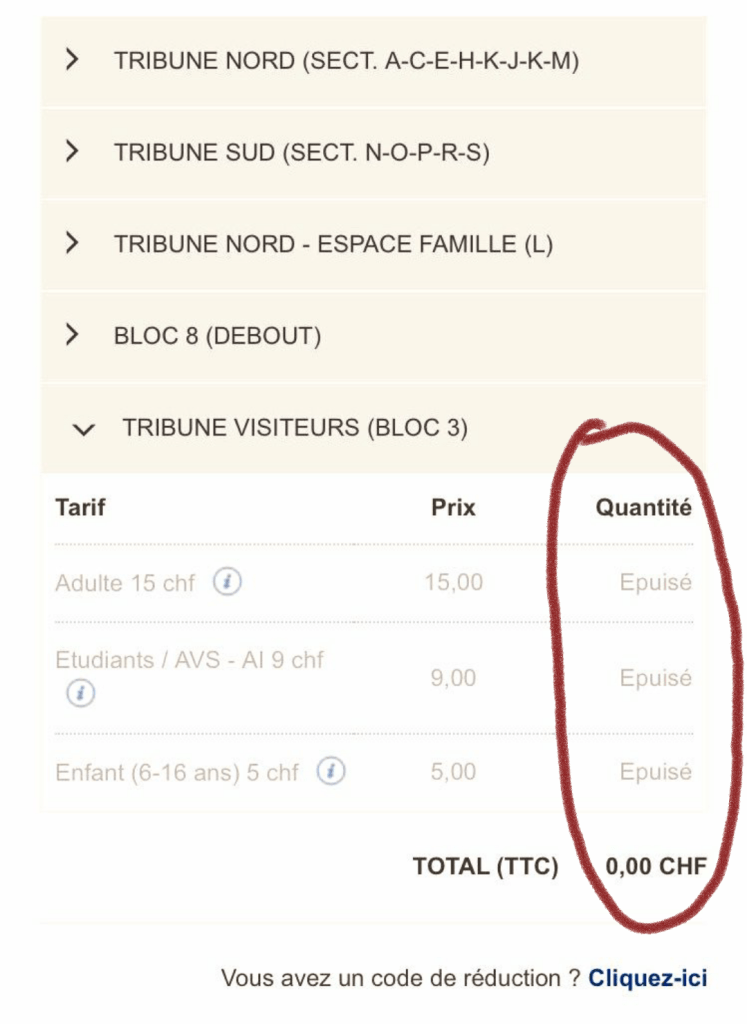Select TRIBUNE NORD - ESPACE FAMILLE (L)
Screen dimensions: 747x1024
tap(333, 244)
